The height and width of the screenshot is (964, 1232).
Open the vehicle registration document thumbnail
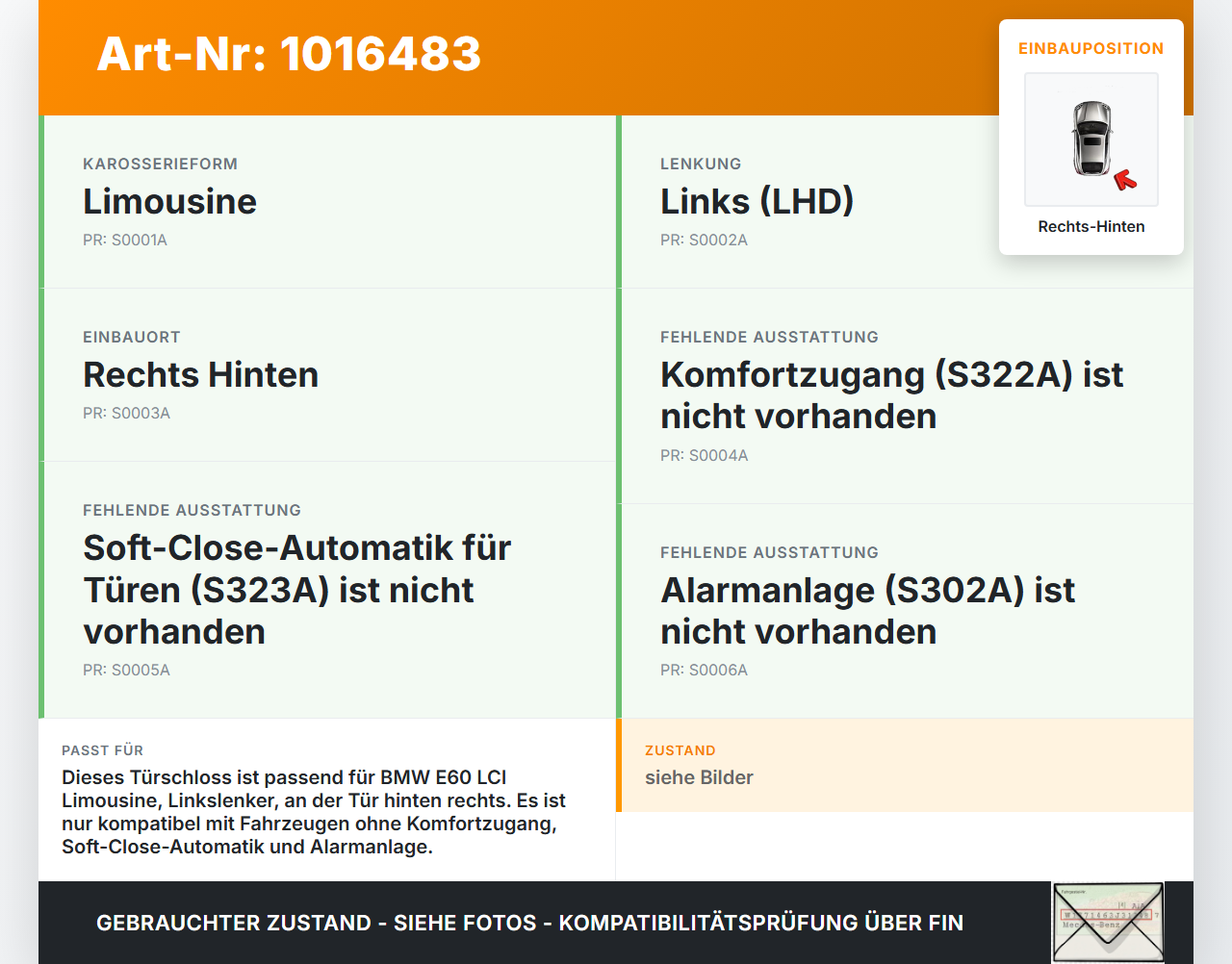pyautogui.click(x=1108, y=923)
